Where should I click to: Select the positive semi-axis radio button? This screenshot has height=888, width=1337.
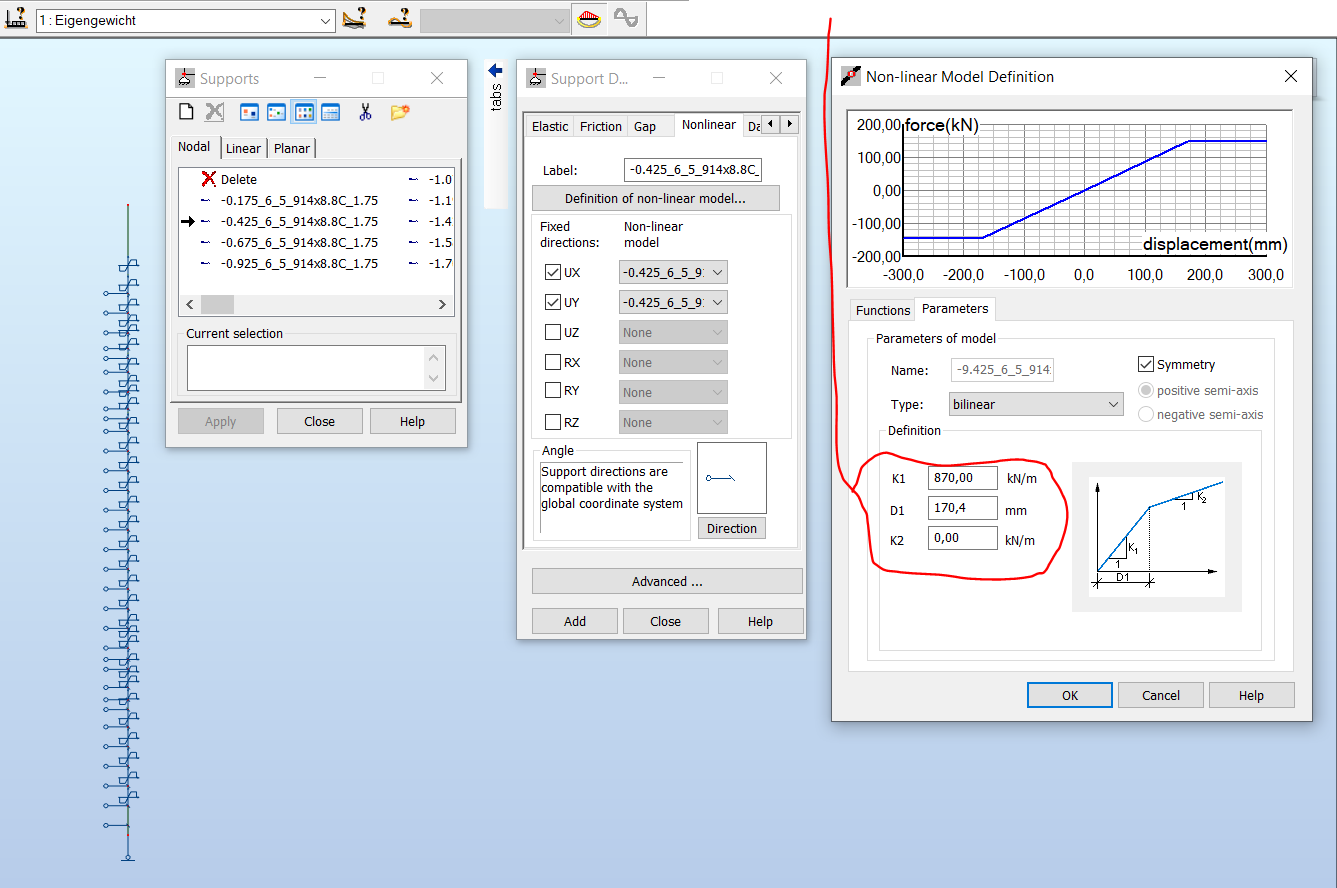point(1146,391)
